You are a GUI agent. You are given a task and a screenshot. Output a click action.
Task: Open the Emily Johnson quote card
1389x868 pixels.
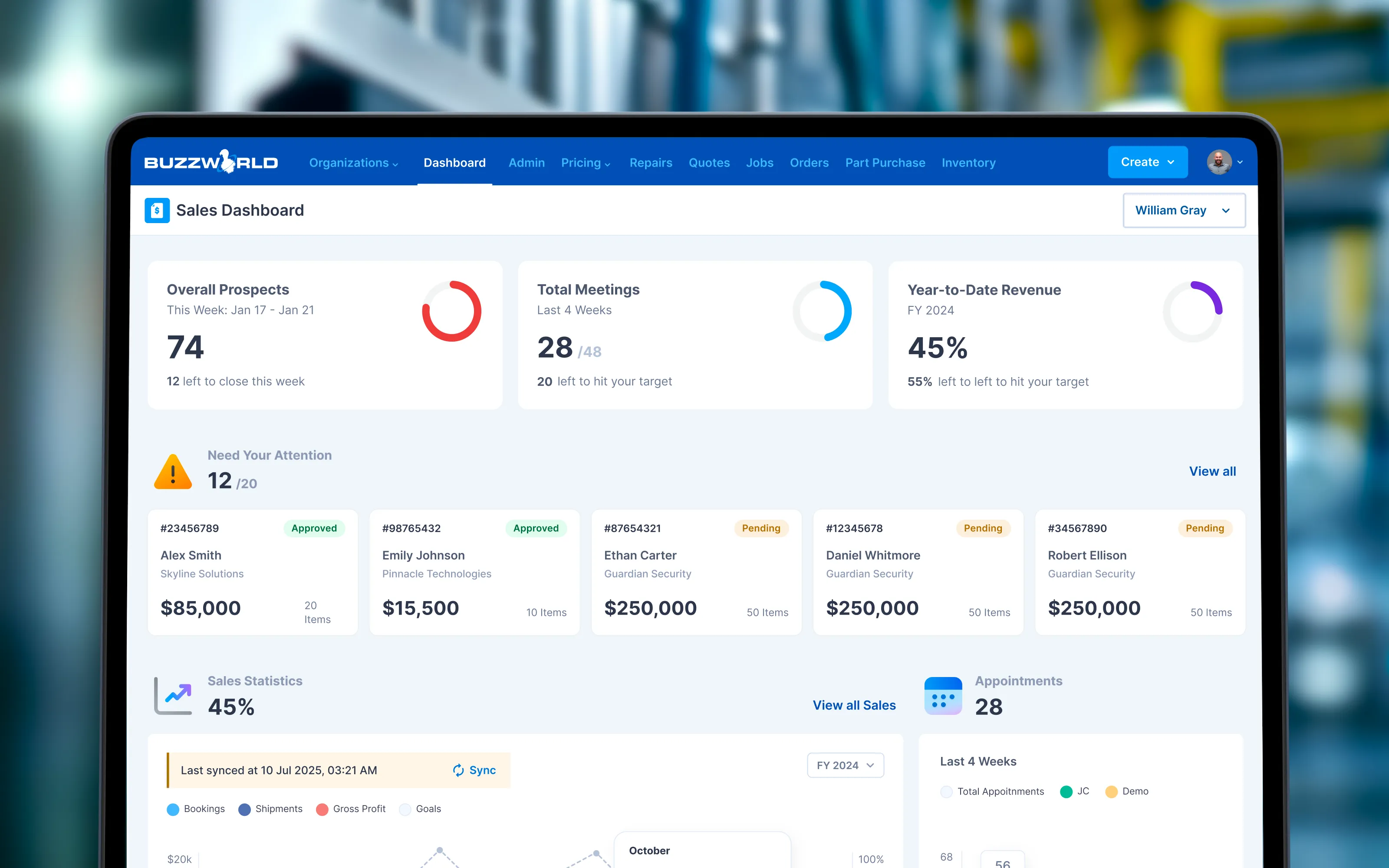click(x=474, y=572)
